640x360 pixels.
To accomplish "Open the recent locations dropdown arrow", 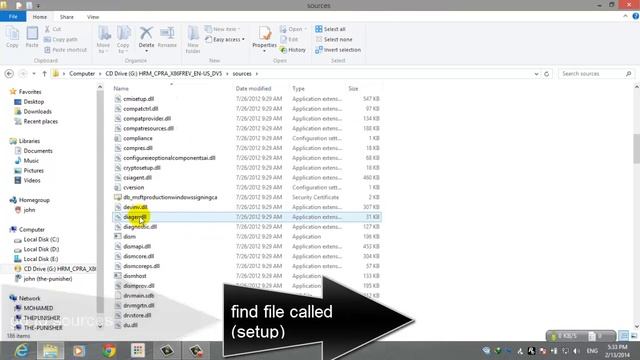I will click(34, 74).
